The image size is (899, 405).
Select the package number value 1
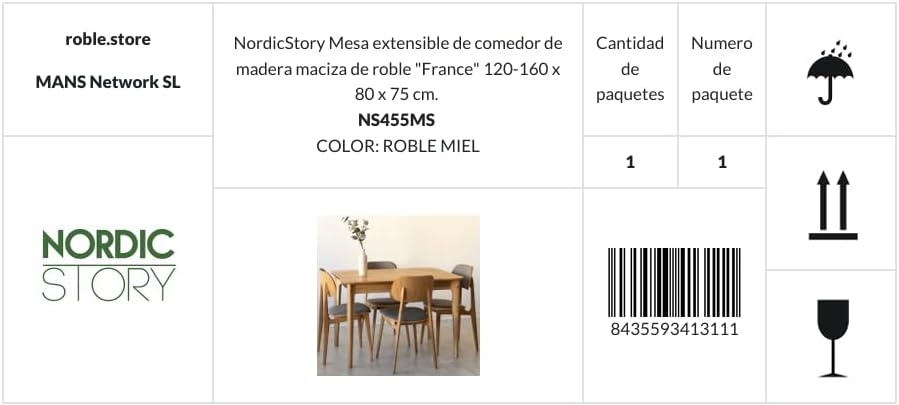(722, 162)
